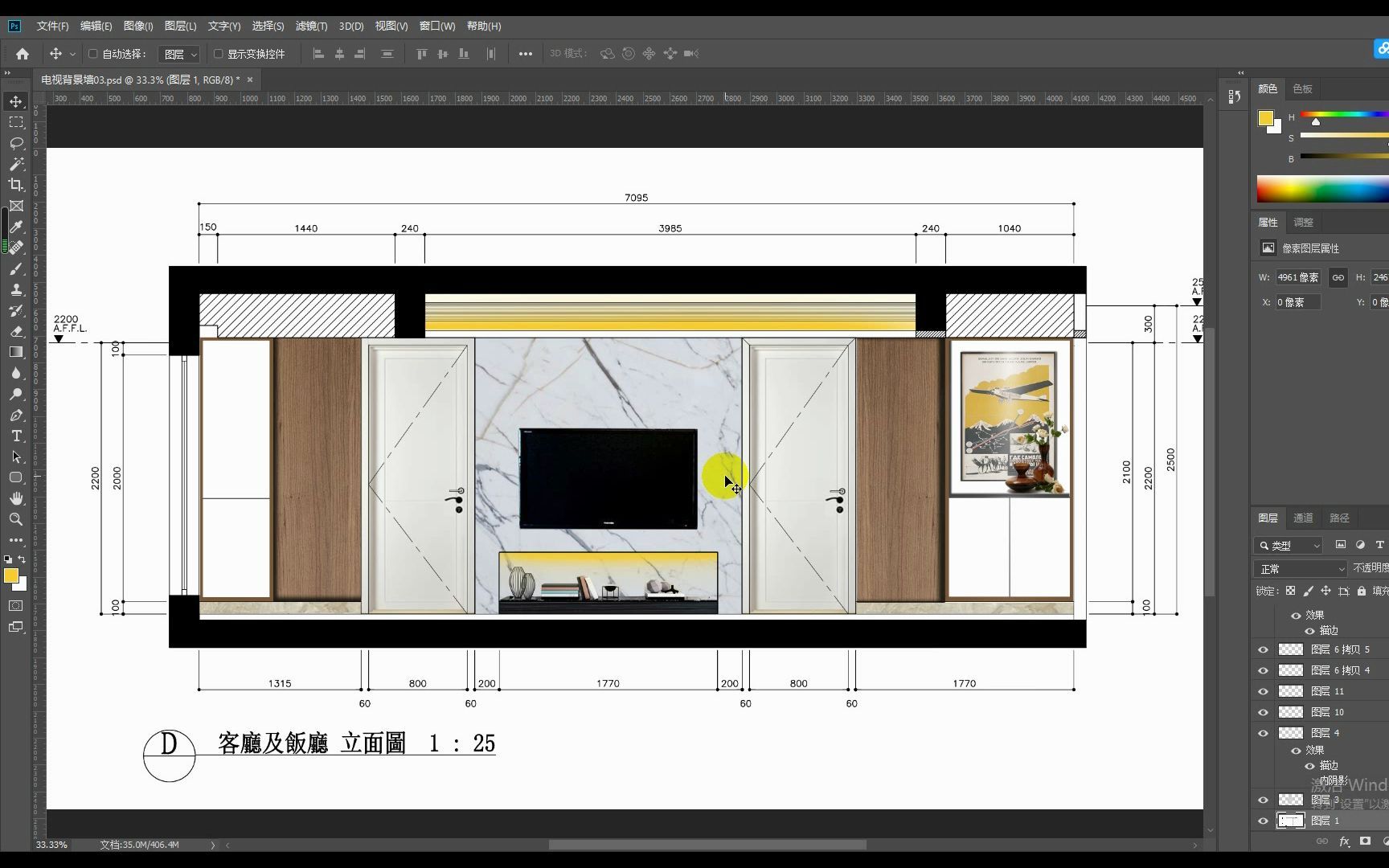Open the 图层 auto-select target dropdown
The width and height of the screenshot is (1389, 868).
[x=180, y=54]
